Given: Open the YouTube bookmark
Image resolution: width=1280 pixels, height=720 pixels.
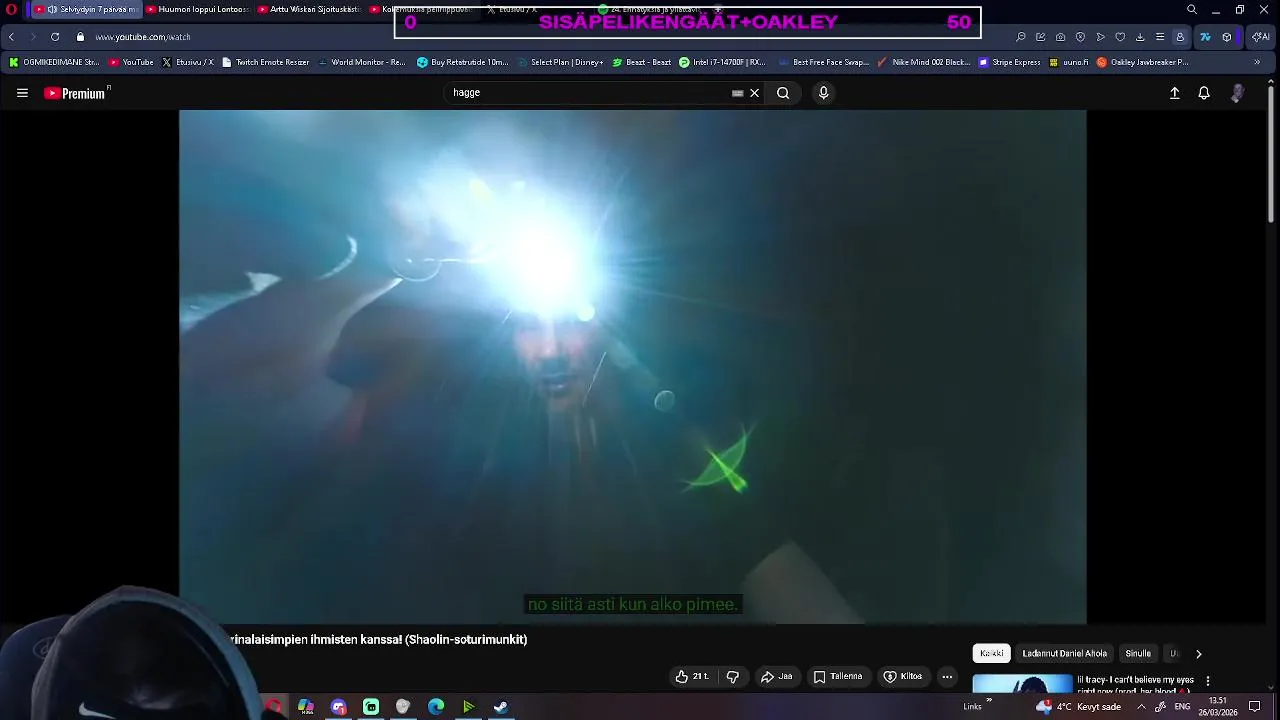Looking at the screenshot, I should pos(131,62).
